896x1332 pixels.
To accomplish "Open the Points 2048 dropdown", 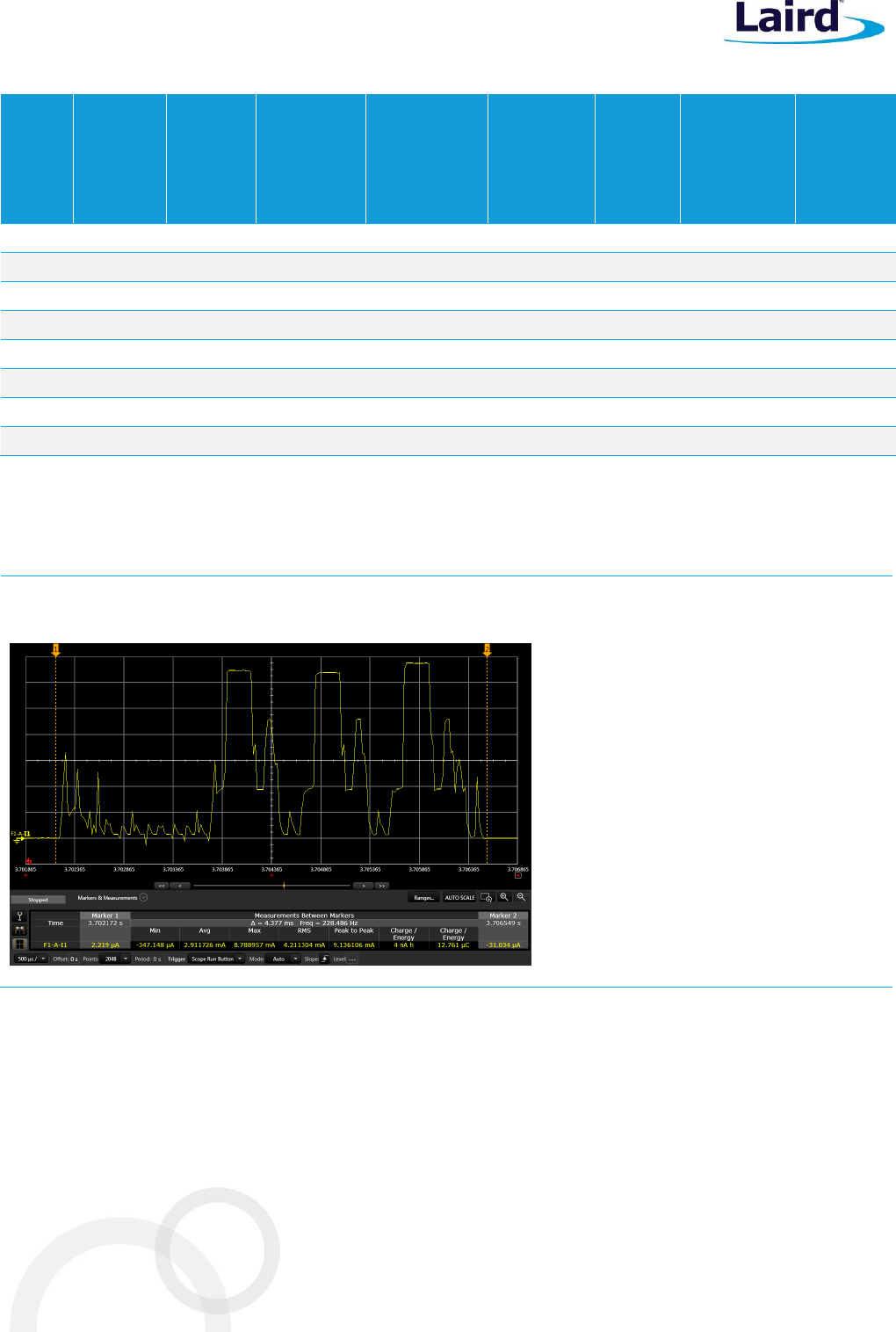I will click(x=116, y=959).
